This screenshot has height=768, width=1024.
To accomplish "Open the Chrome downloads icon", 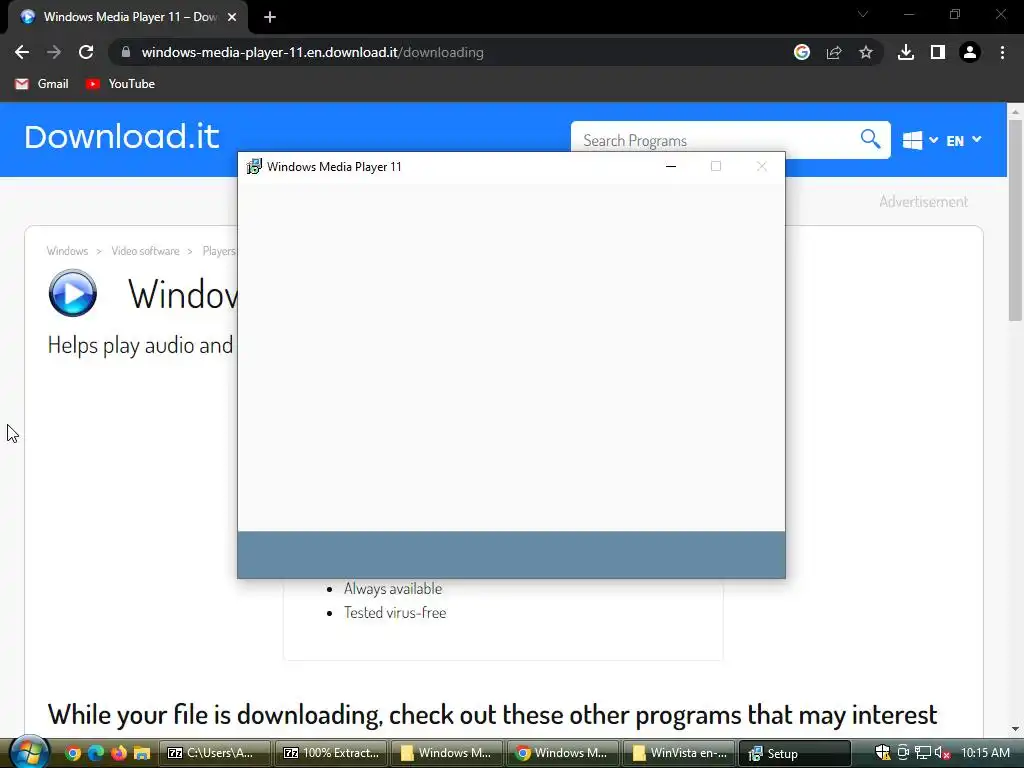I will coord(906,52).
